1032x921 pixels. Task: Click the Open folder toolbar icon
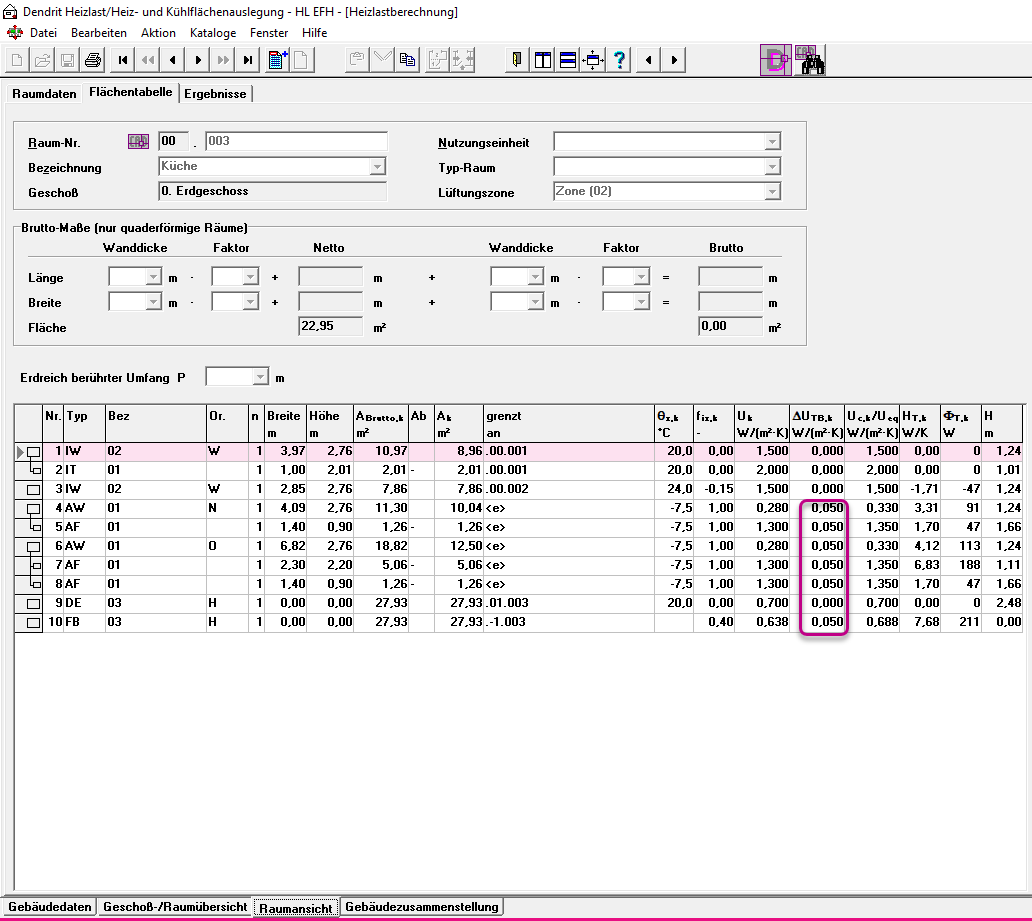click(42, 61)
